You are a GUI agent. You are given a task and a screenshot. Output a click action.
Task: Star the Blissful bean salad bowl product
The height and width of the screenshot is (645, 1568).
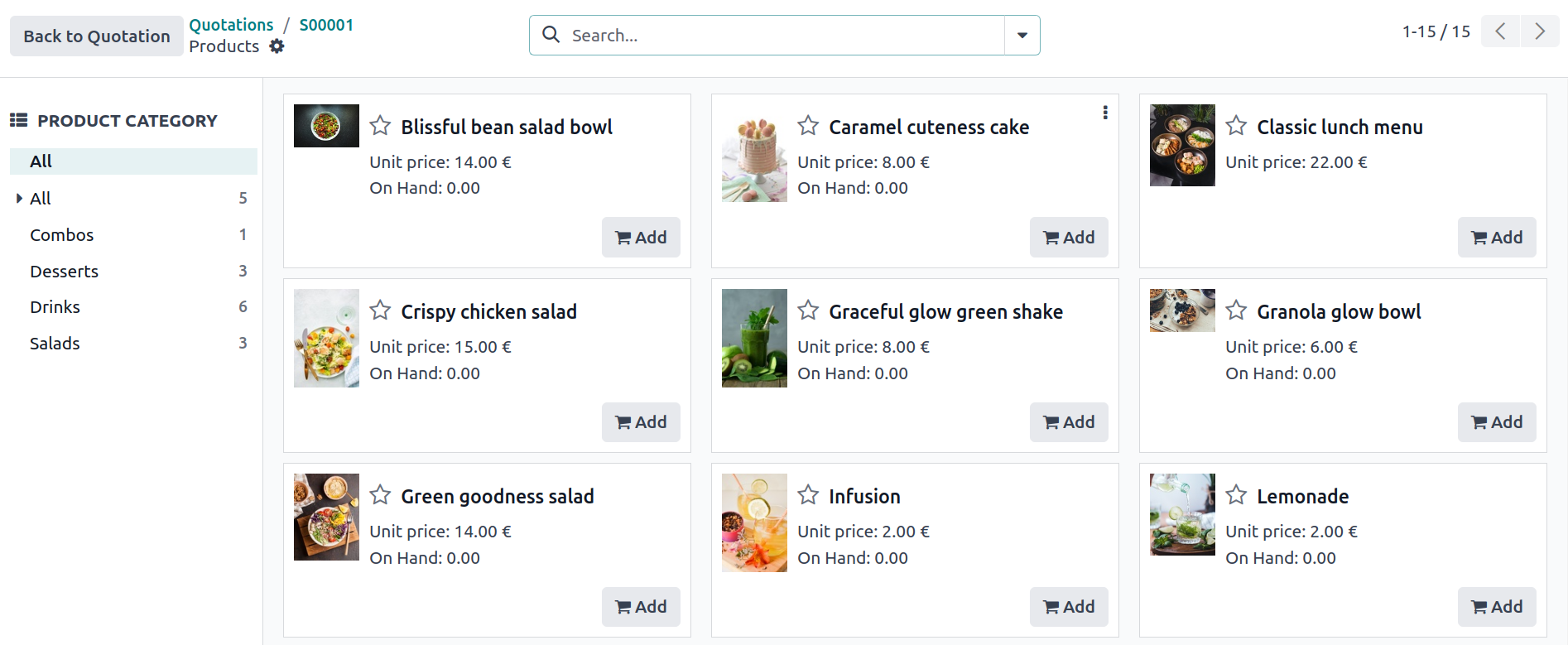(x=380, y=125)
